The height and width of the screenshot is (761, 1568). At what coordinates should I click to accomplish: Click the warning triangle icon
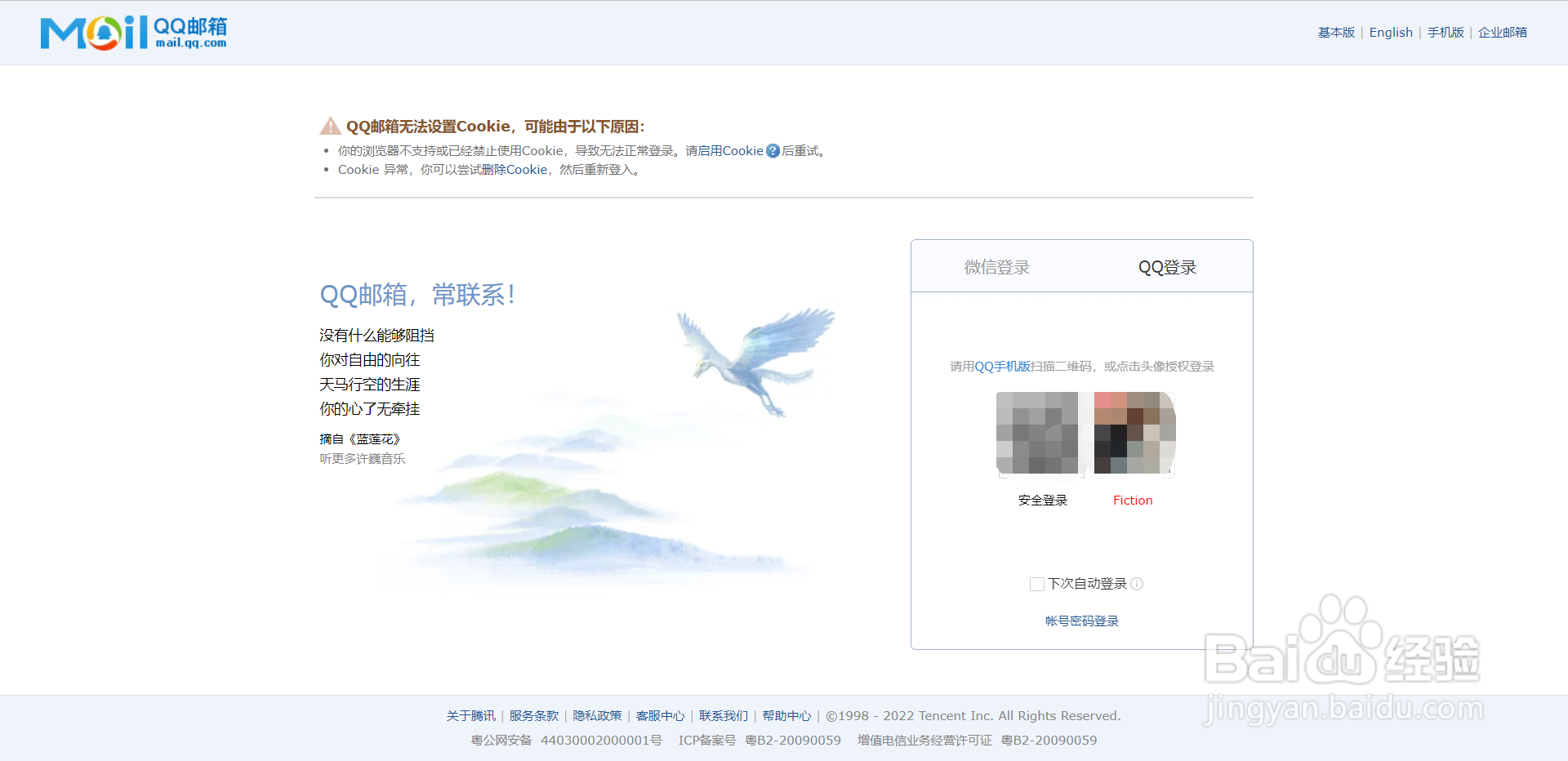pyautogui.click(x=330, y=126)
